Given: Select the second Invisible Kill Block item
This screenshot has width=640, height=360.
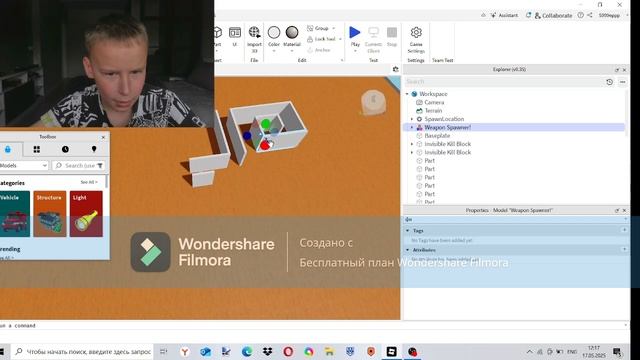Looking at the screenshot, I should click(447, 152).
